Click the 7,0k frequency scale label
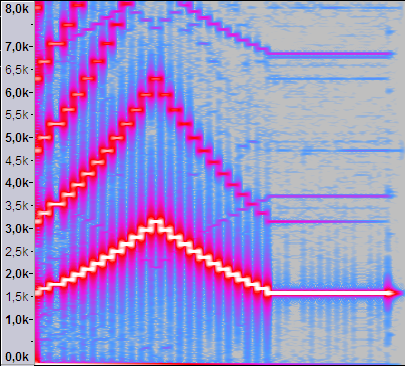 17,47
